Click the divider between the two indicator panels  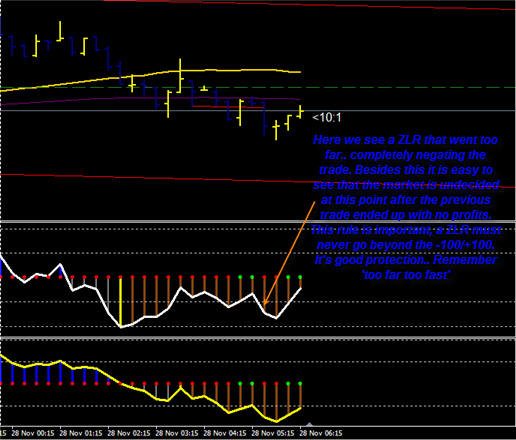258,338
